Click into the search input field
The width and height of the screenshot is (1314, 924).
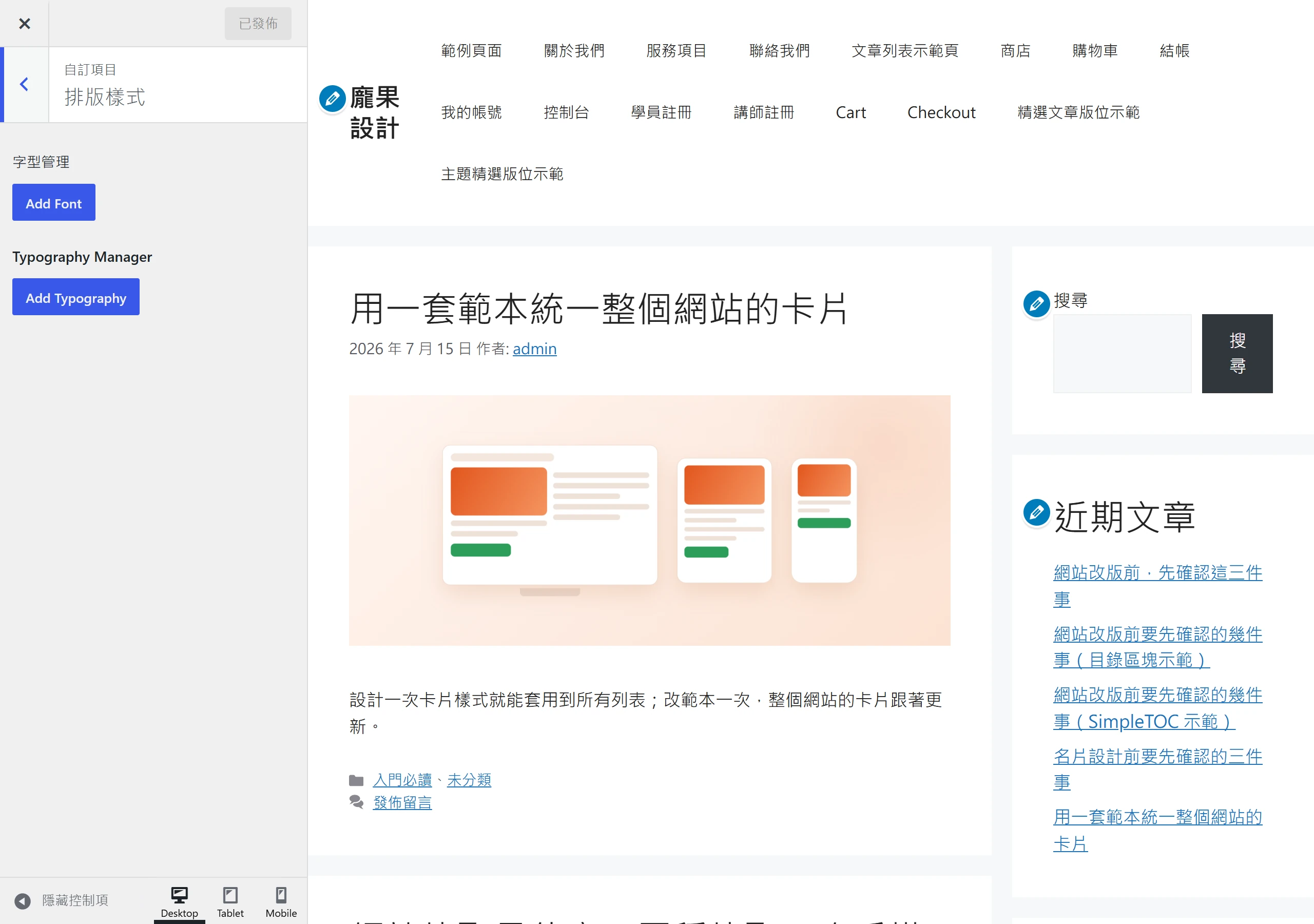pos(1122,353)
